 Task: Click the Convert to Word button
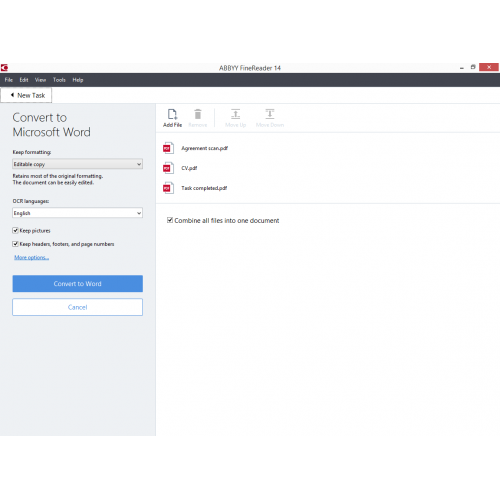[x=77, y=284]
